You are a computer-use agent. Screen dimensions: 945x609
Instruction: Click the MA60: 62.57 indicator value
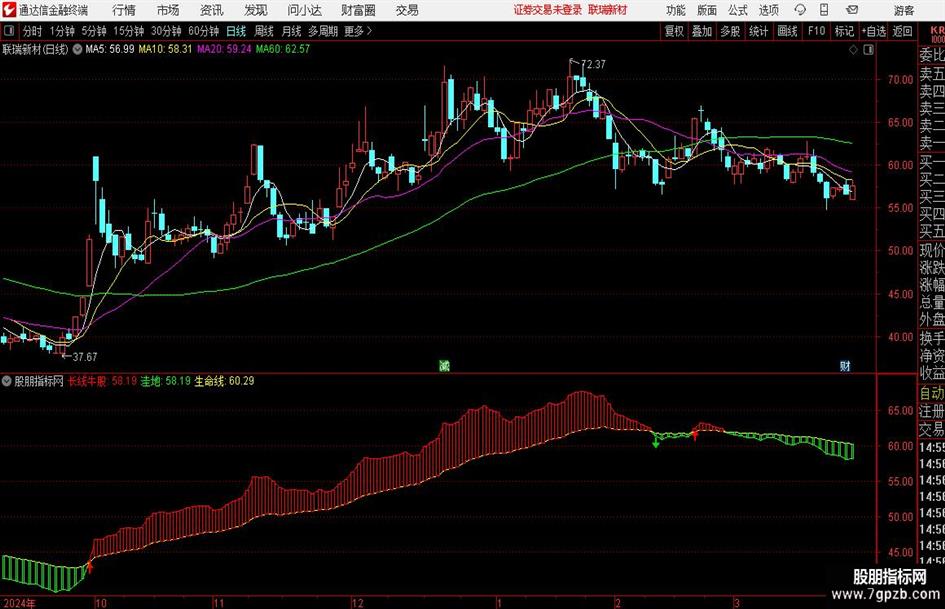click(283, 49)
